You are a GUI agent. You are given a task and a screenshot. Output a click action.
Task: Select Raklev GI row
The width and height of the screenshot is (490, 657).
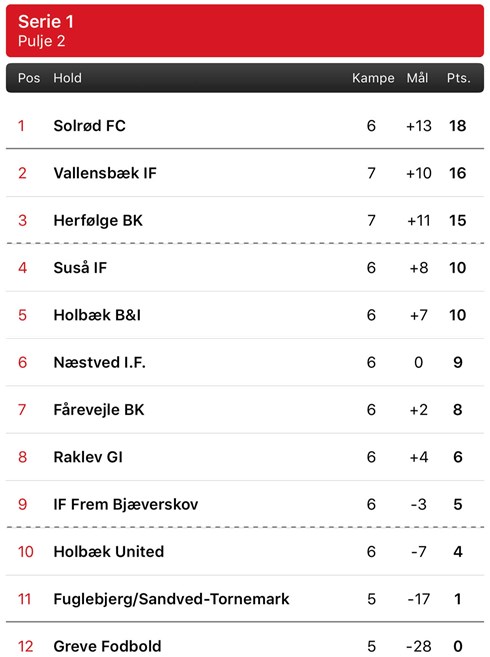[245, 457]
